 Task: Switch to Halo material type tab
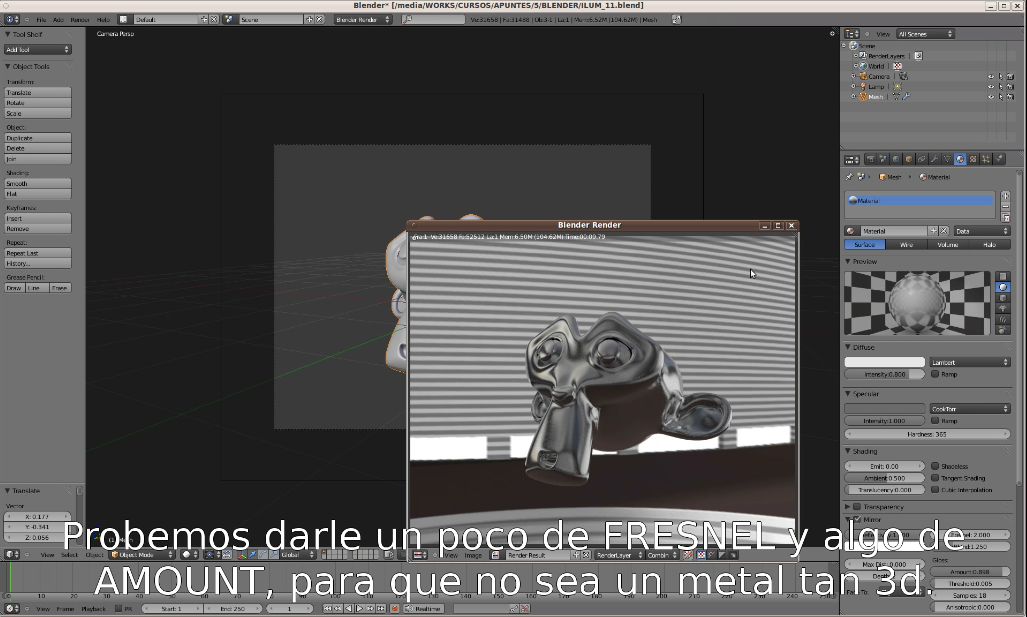click(x=990, y=244)
